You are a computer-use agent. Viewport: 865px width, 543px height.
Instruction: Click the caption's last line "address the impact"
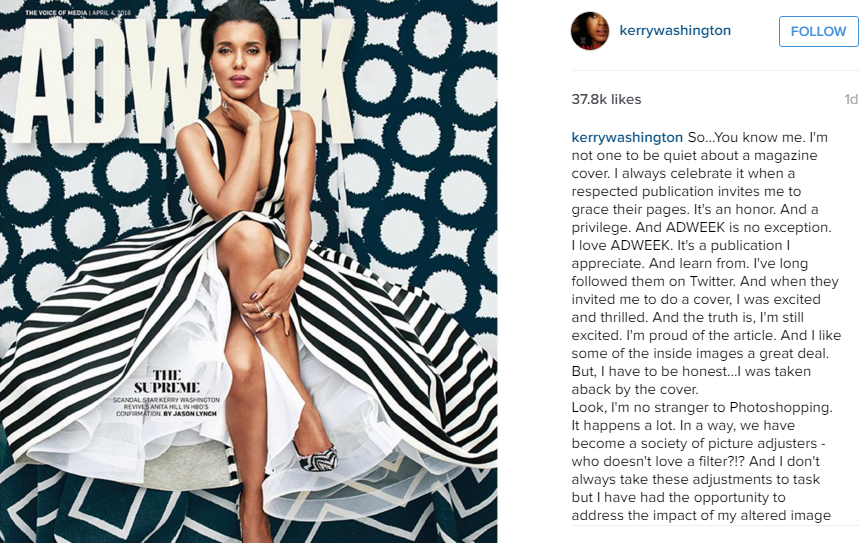[701, 515]
